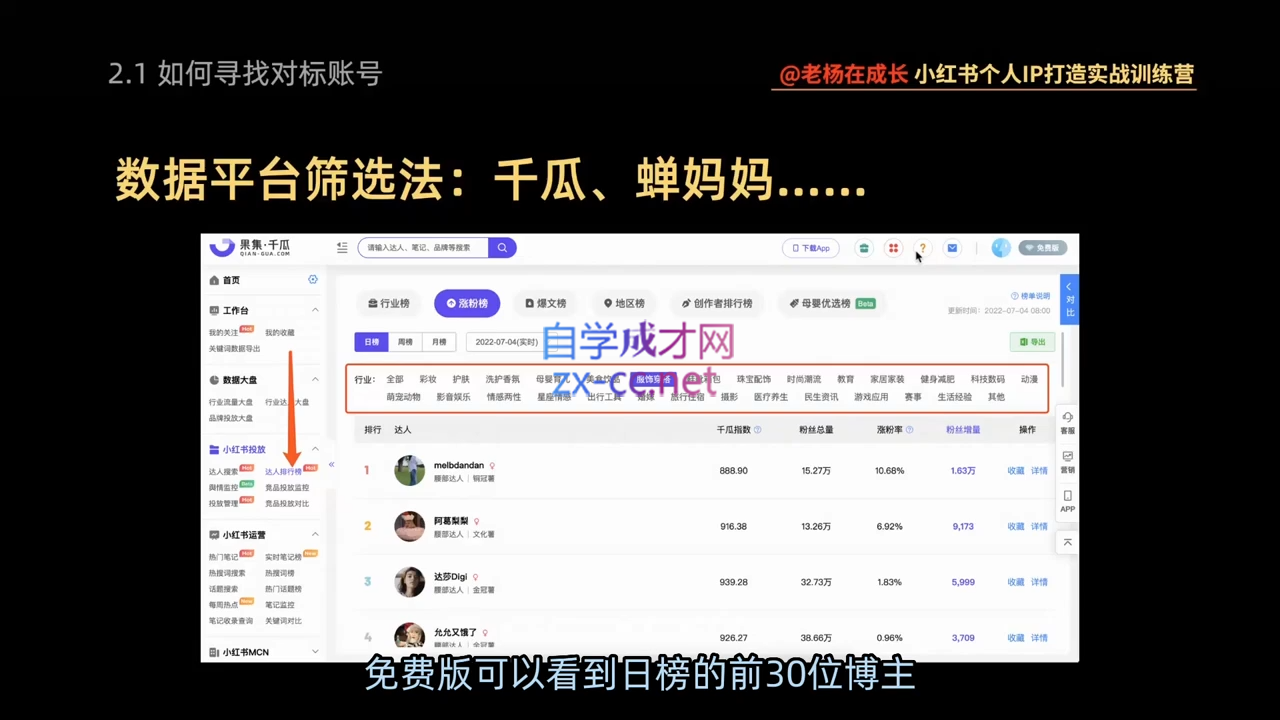Viewport: 1280px width, 720px height.
Task: Click the user avatar in header
Action: coord(1000,248)
